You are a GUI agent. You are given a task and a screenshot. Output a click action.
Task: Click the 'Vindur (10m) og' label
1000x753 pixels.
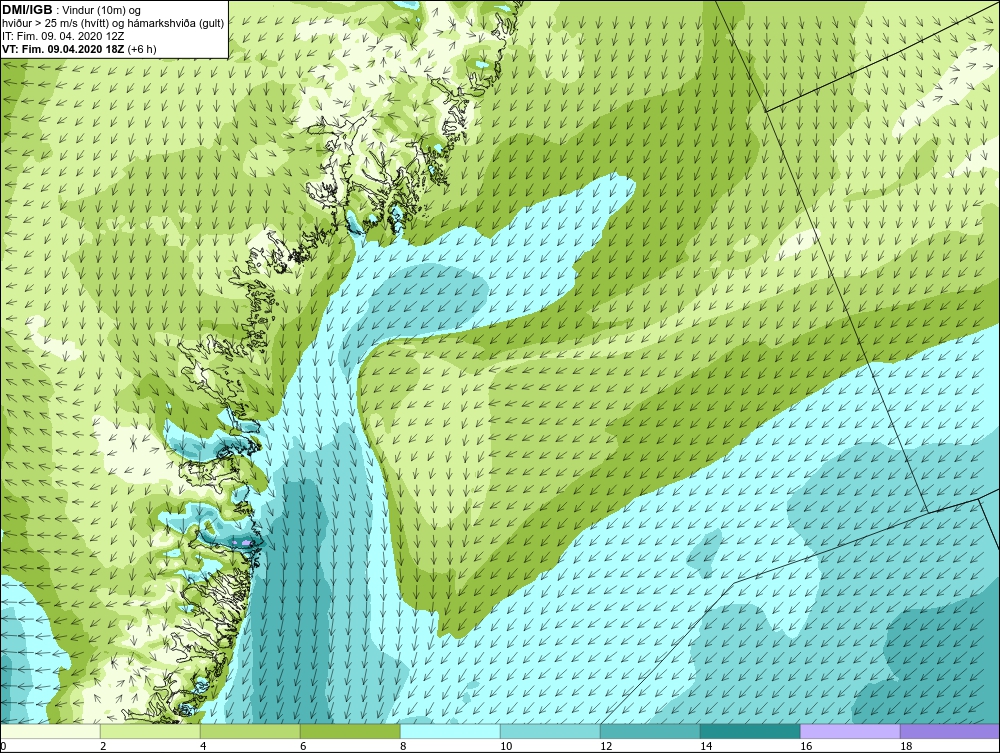[102, 11]
